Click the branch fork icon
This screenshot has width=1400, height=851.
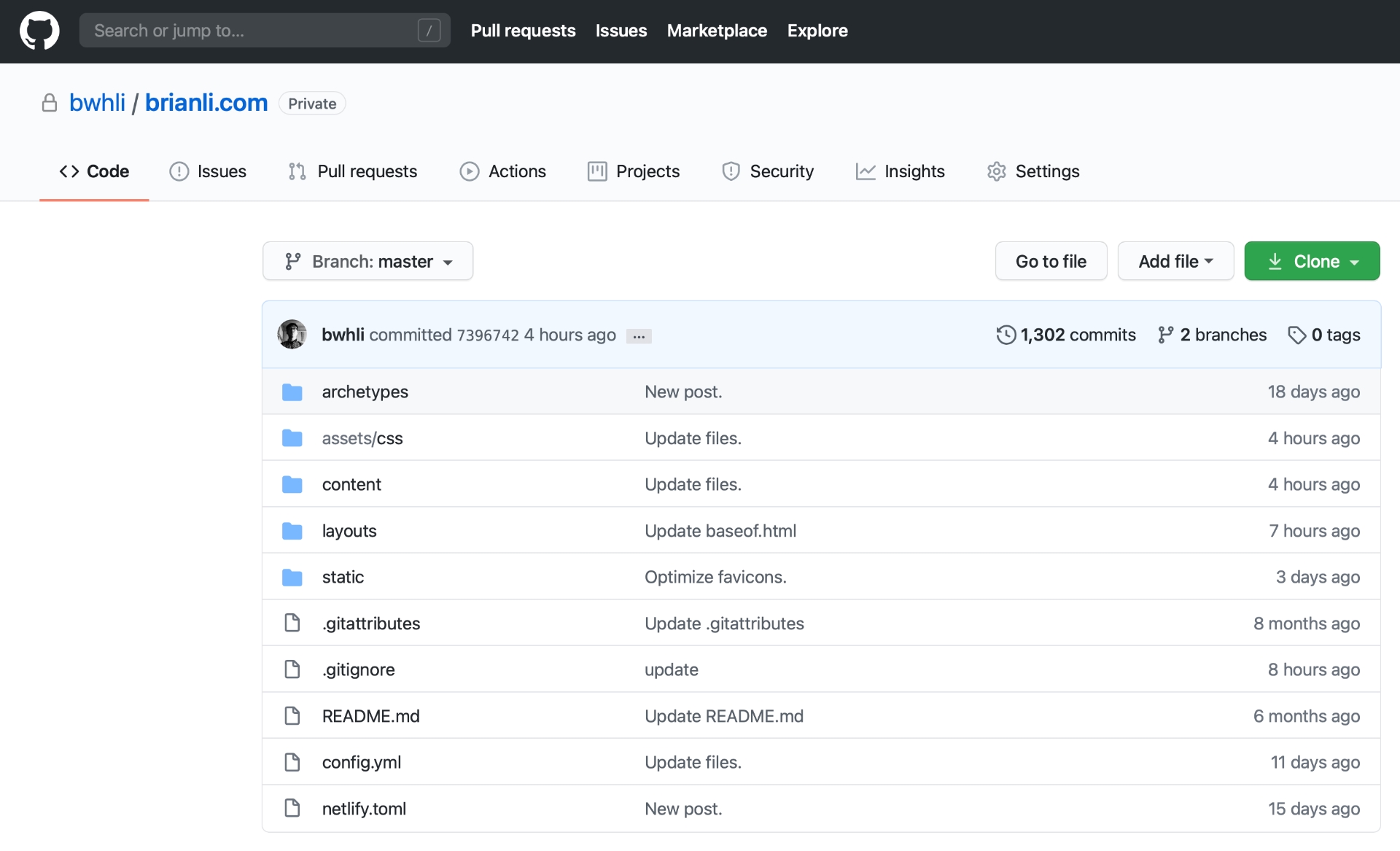tap(1163, 334)
